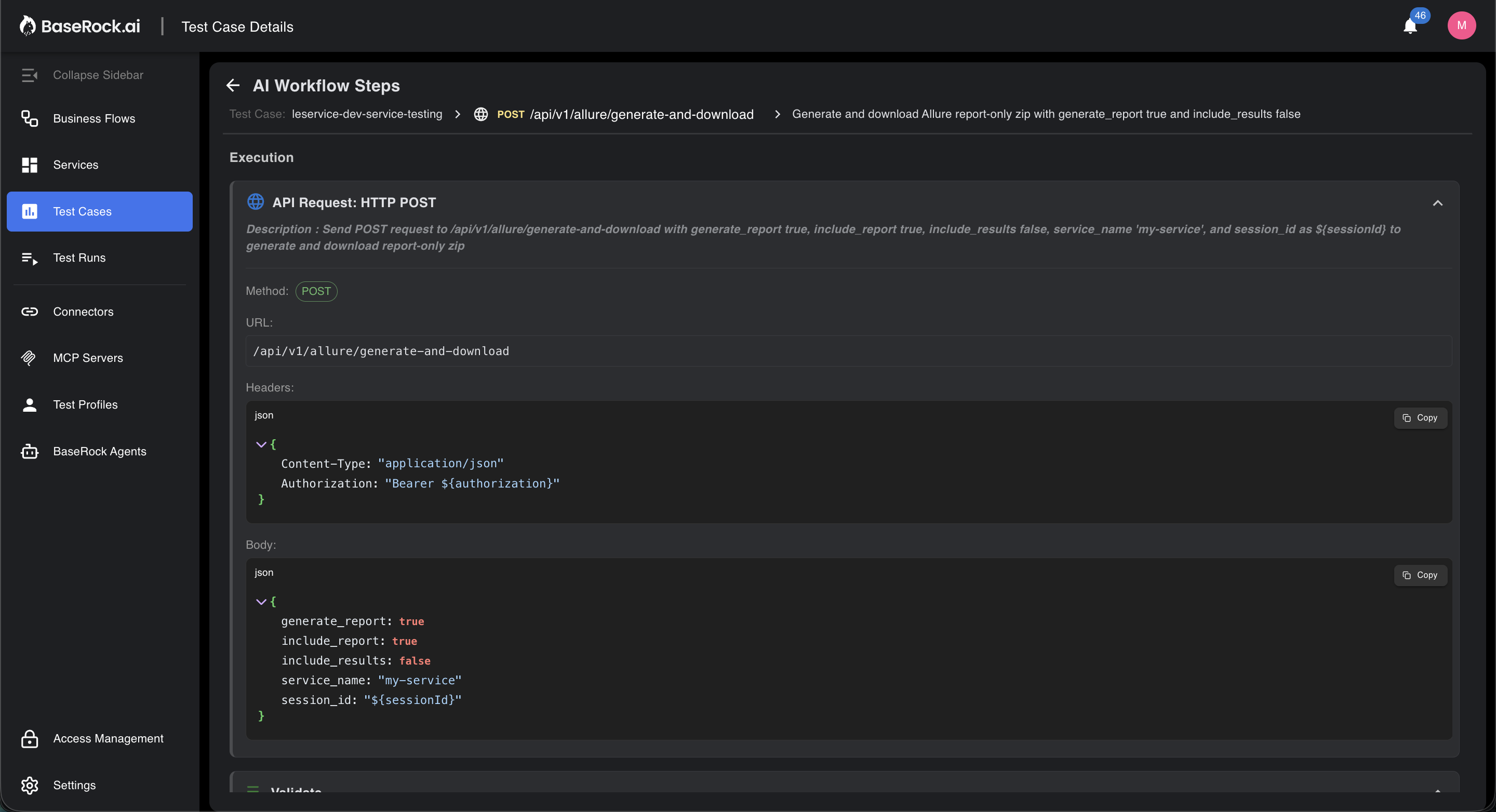This screenshot has width=1496, height=812.
Task: Open the user avatar M menu
Action: pos(1461,25)
